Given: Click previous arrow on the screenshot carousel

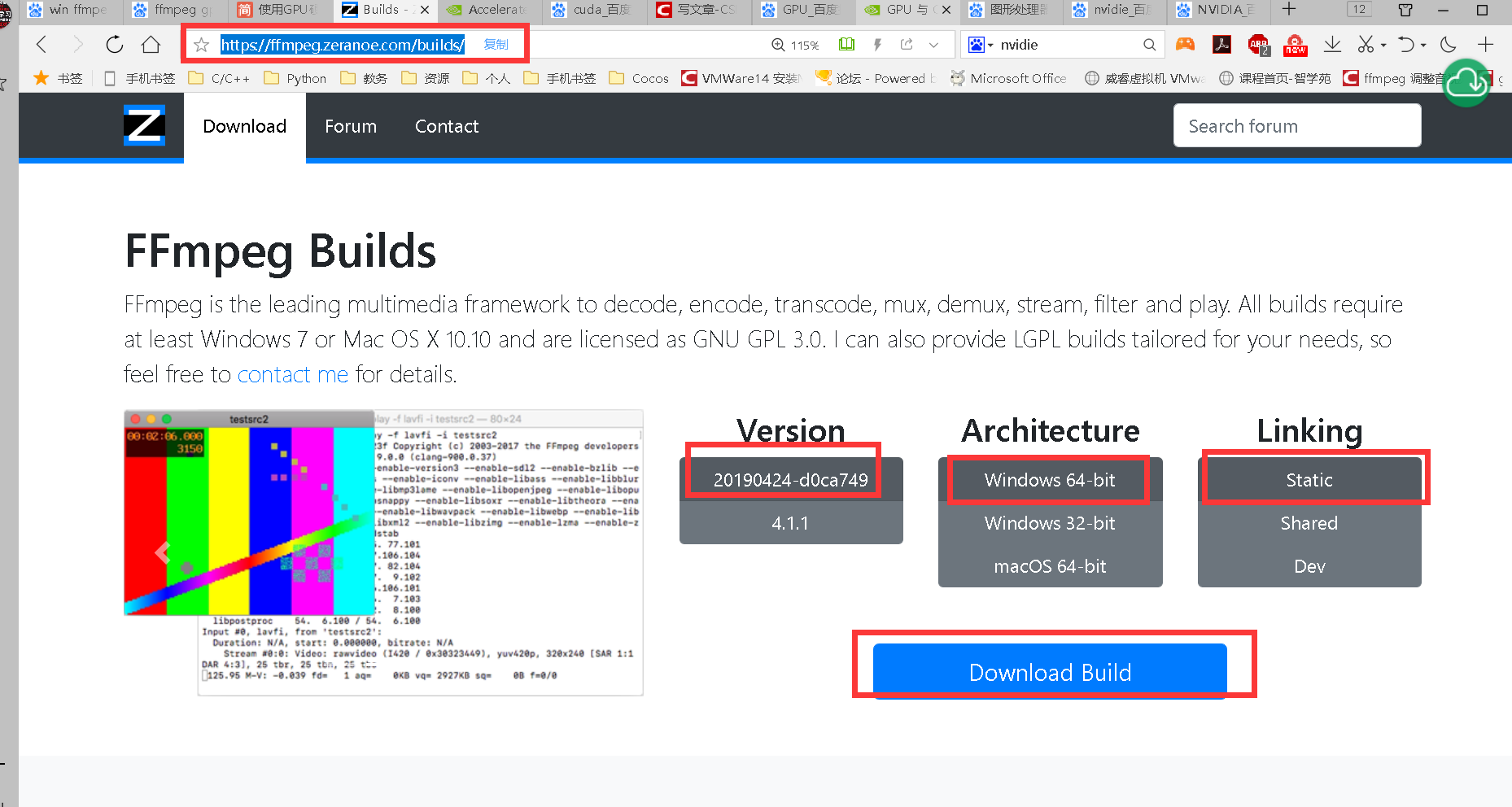Looking at the screenshot, I should 162,552.
